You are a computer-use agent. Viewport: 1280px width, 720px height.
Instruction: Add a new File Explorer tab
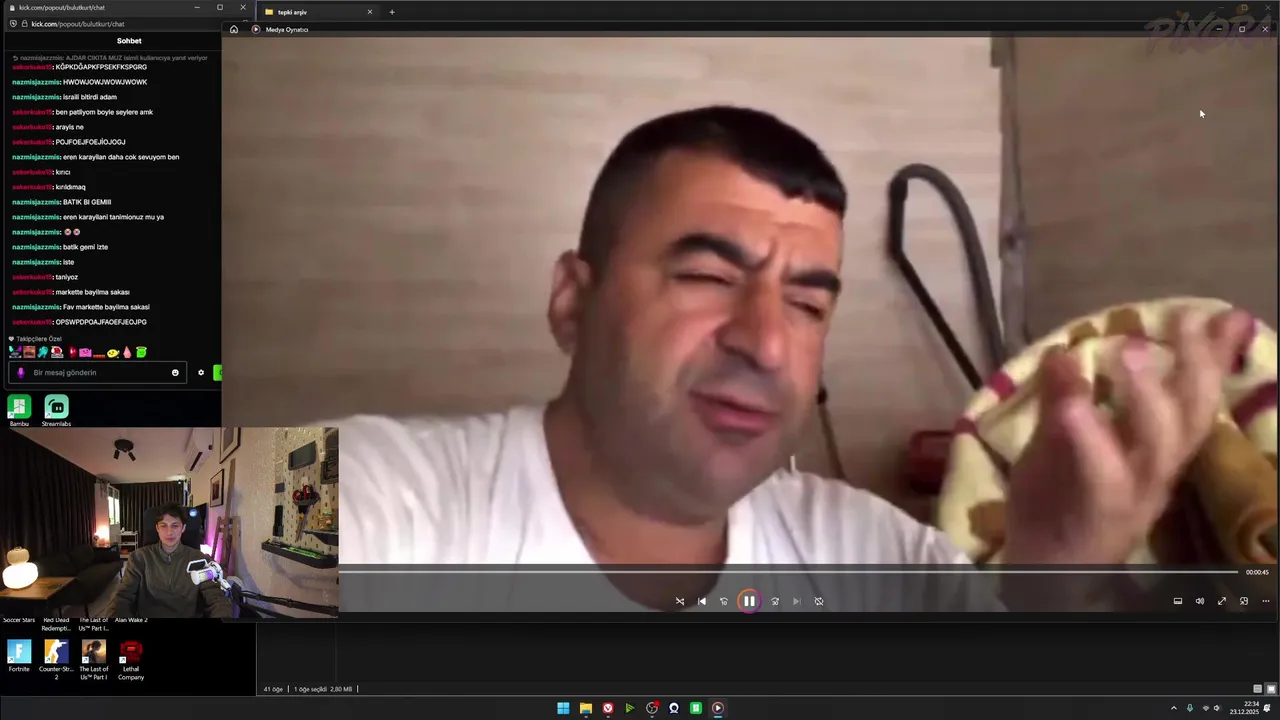392,12
